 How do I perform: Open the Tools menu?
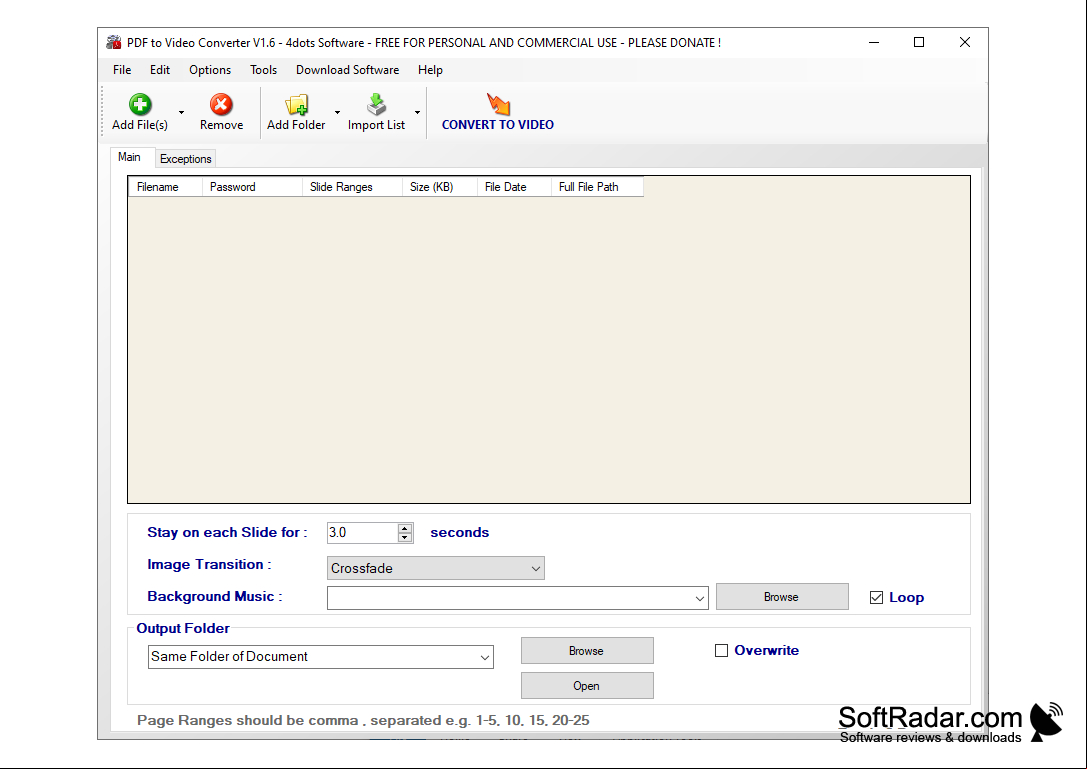[263, 70]
